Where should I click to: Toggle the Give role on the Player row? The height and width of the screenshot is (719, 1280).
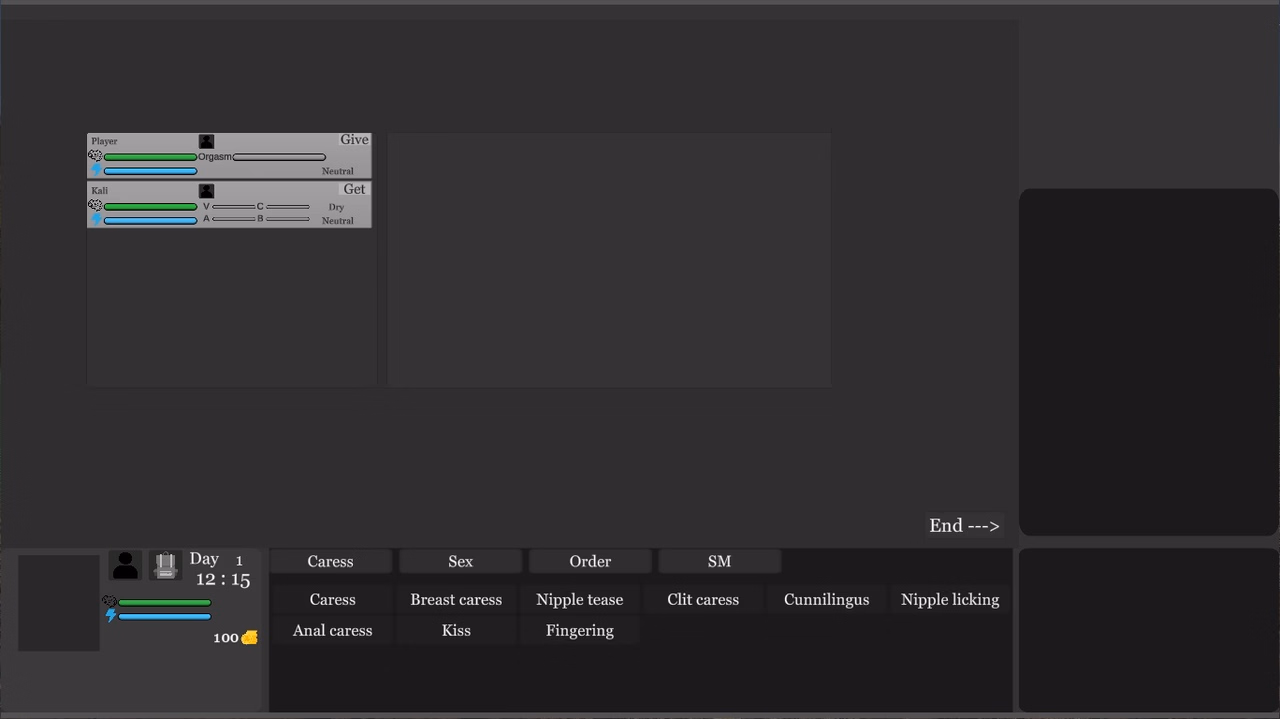[x=354, y=140]
